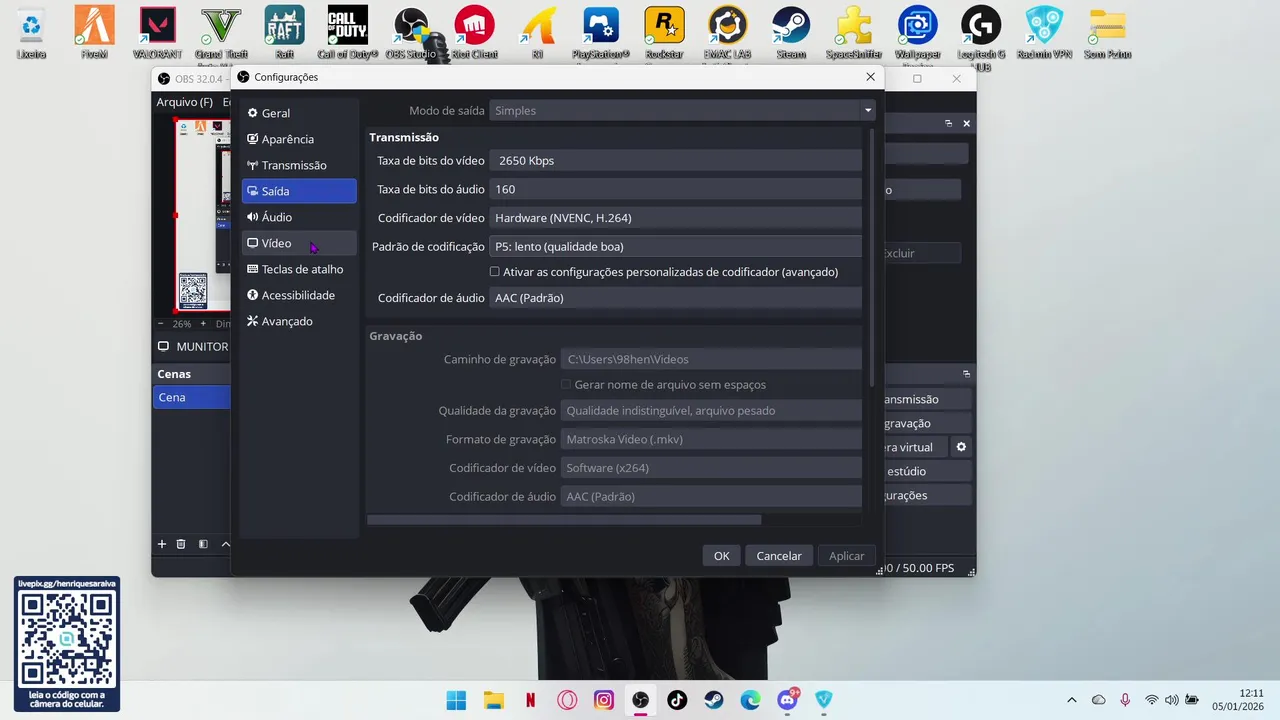Close the Configurações dialog
The height and width of the screenshot is (720, 1280).
870,77
